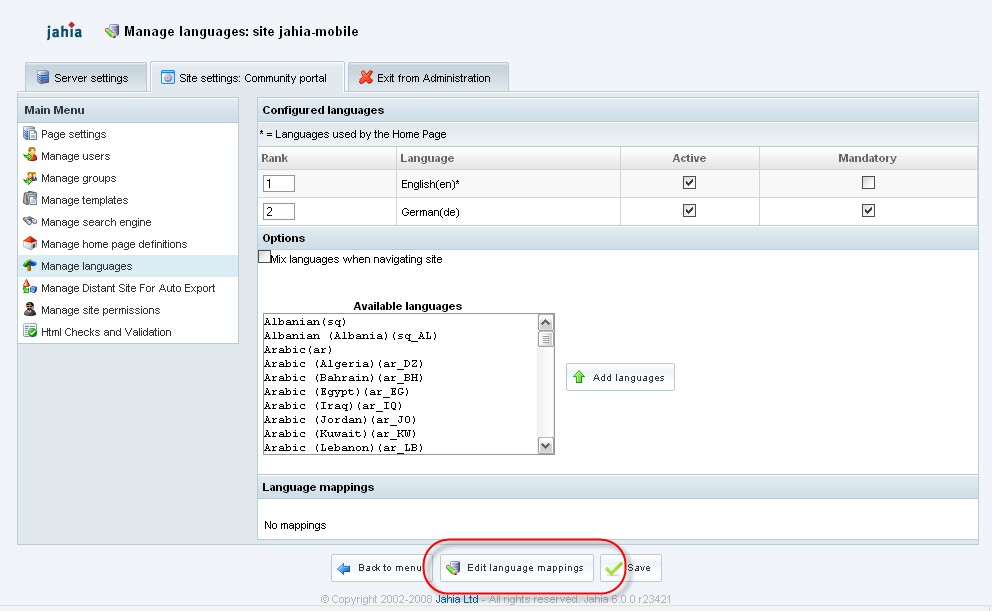Select Manage languages menu item
Image resolution: width=992 pixels, height=611 pixels.
coord(128,266)
